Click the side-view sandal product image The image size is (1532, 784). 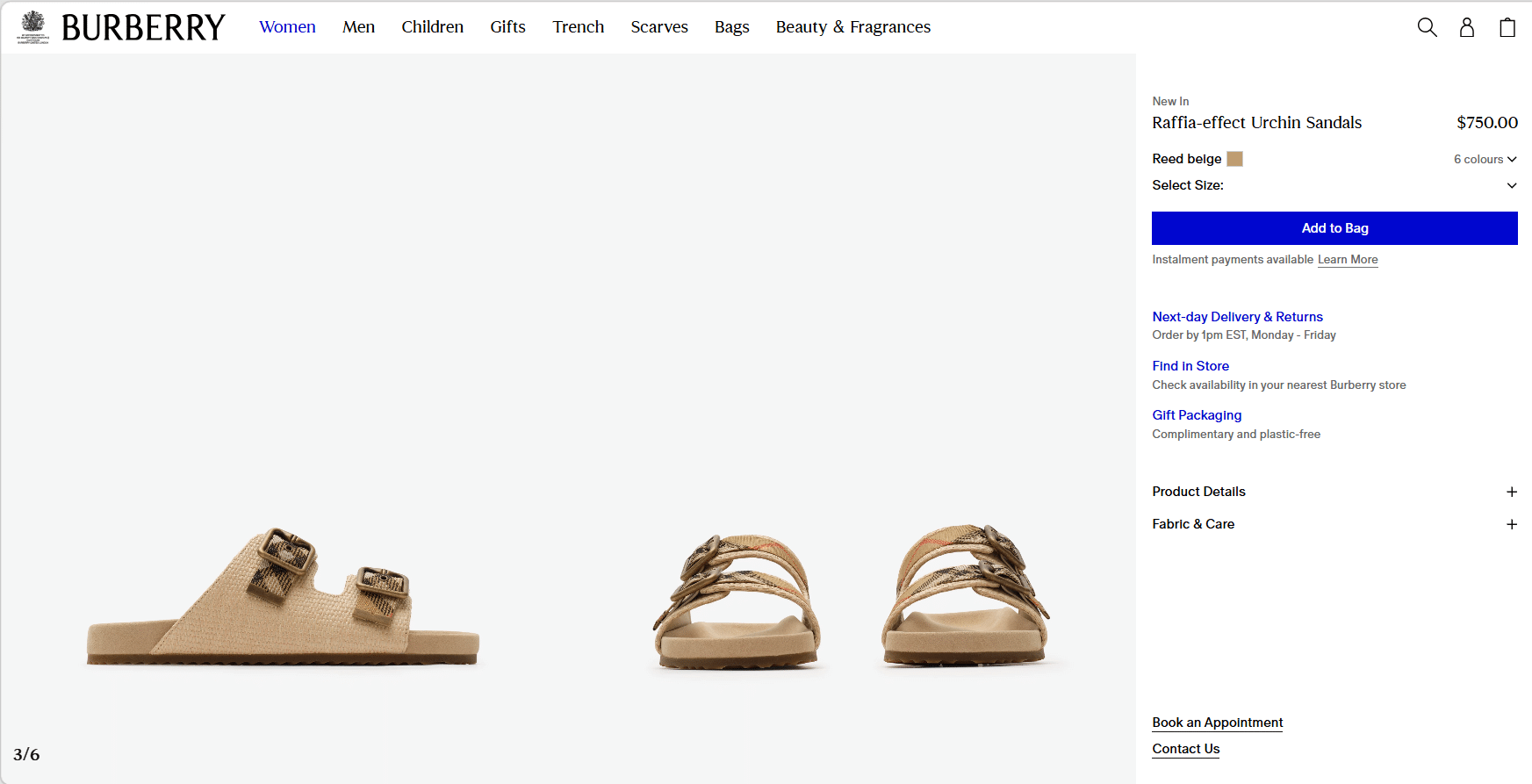pyautogui.click(x=283, y=597)
